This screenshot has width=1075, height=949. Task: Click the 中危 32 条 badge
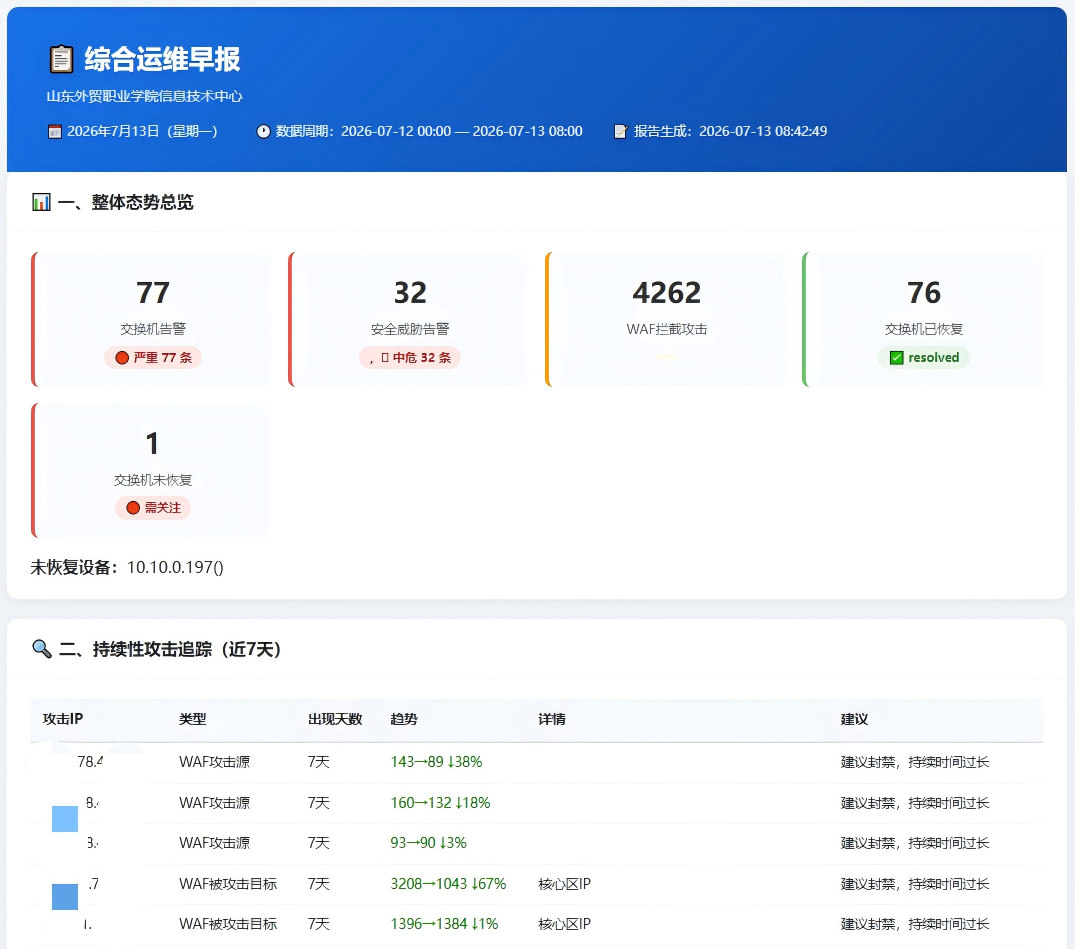[x=410, y=358]
